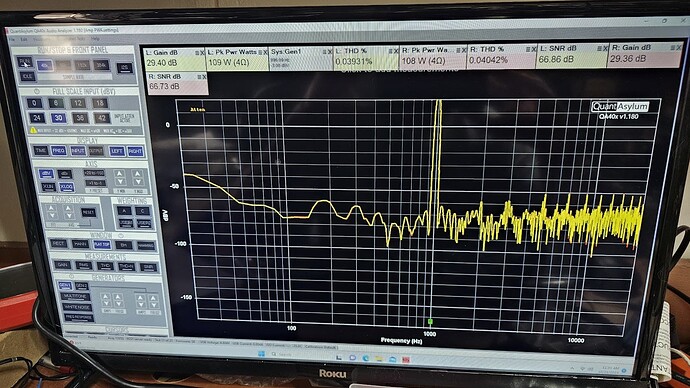Viewport: 690px width, 388px height.
Task: Add the SNR measurement
Action: (149, 267)
